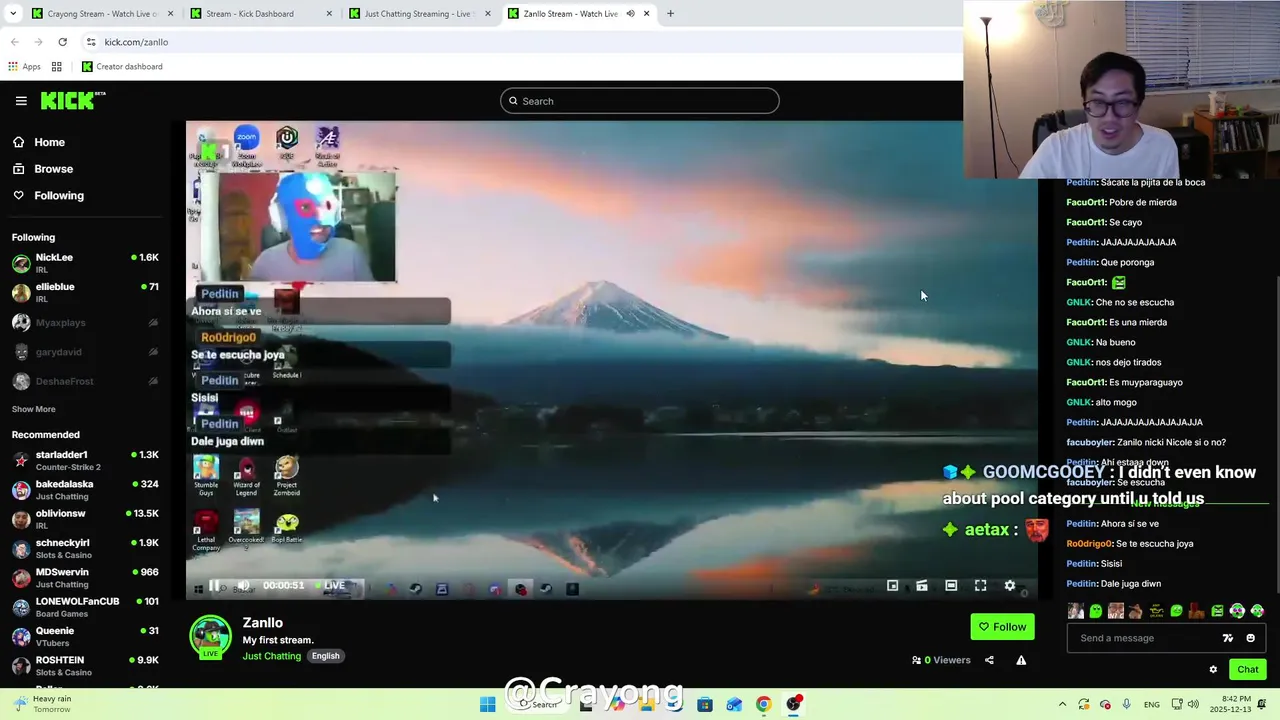
Task: Open NickLee's followed channel
Action: (85, 263)
